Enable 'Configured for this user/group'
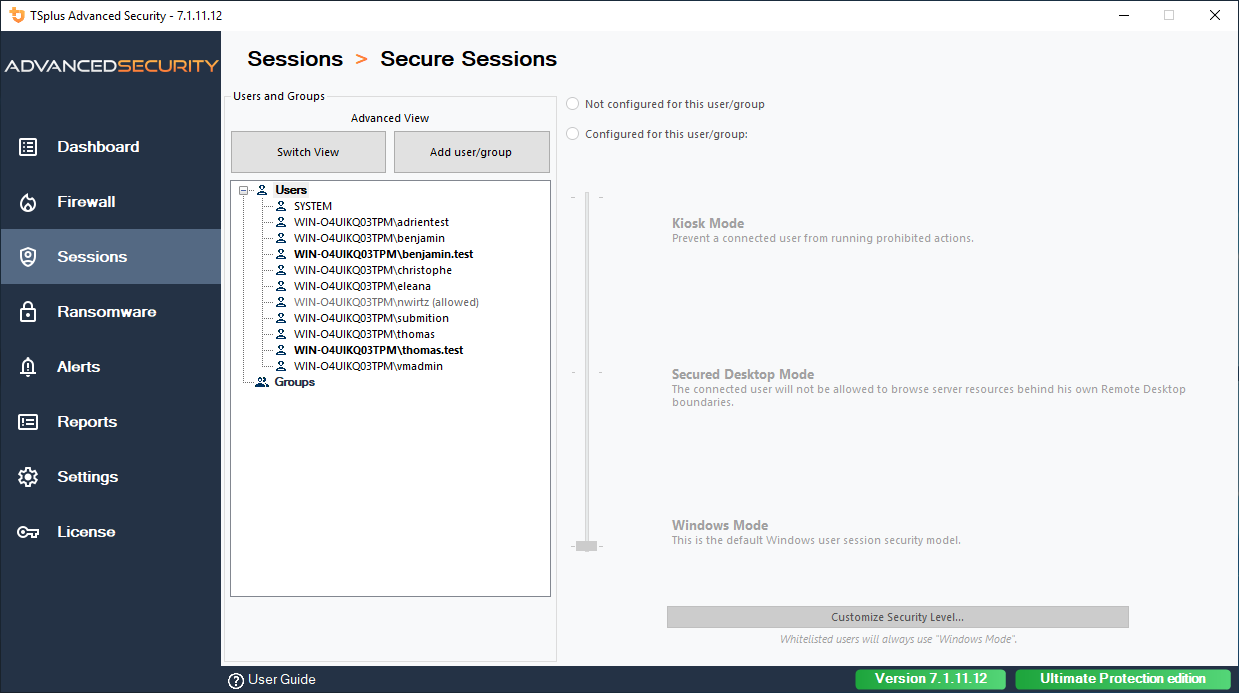 571,133
